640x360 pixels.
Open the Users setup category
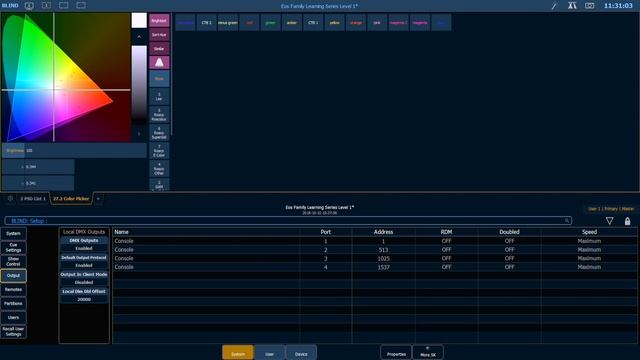[x=13, y=317]
